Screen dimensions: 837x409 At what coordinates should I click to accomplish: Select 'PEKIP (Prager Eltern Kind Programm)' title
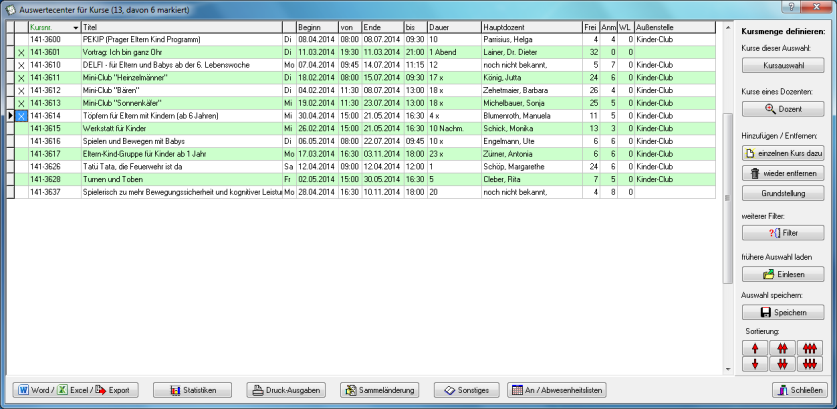coord(141,40)
